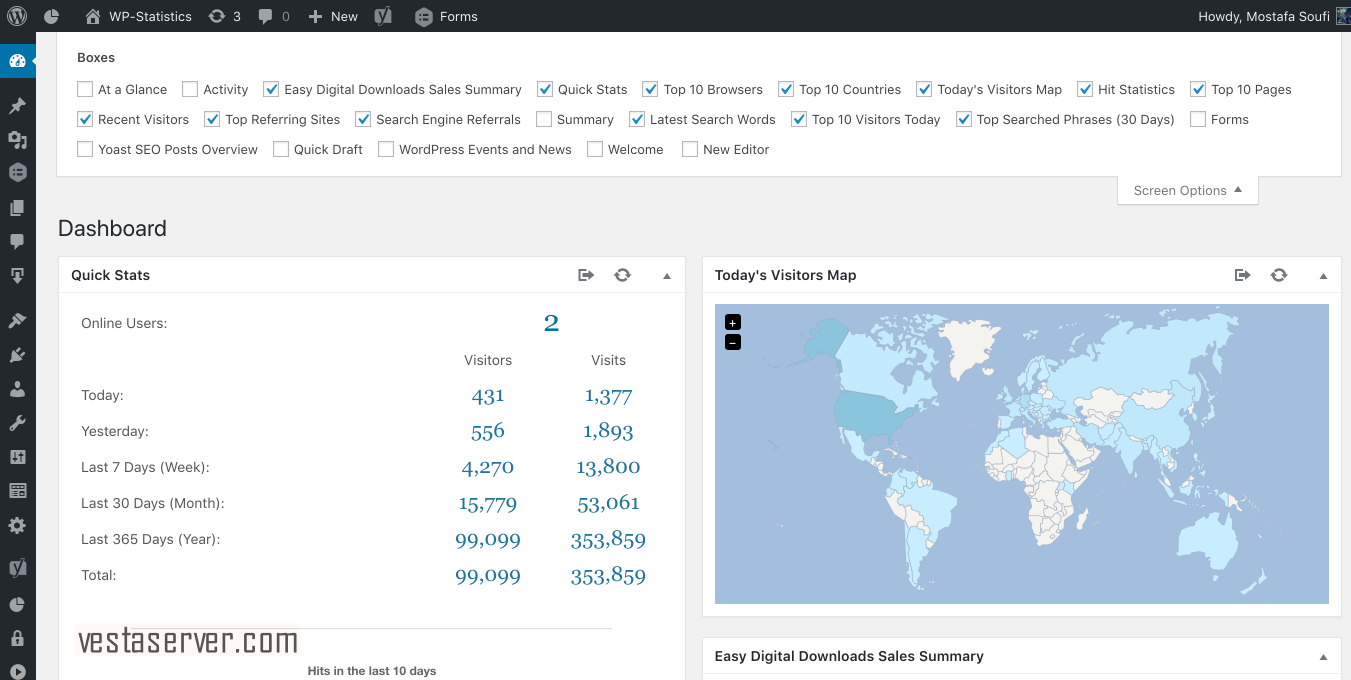Open Comments speech bubble in sidebar
Image resolution: width=1351 pixels, height=680 pixels.
17,242
